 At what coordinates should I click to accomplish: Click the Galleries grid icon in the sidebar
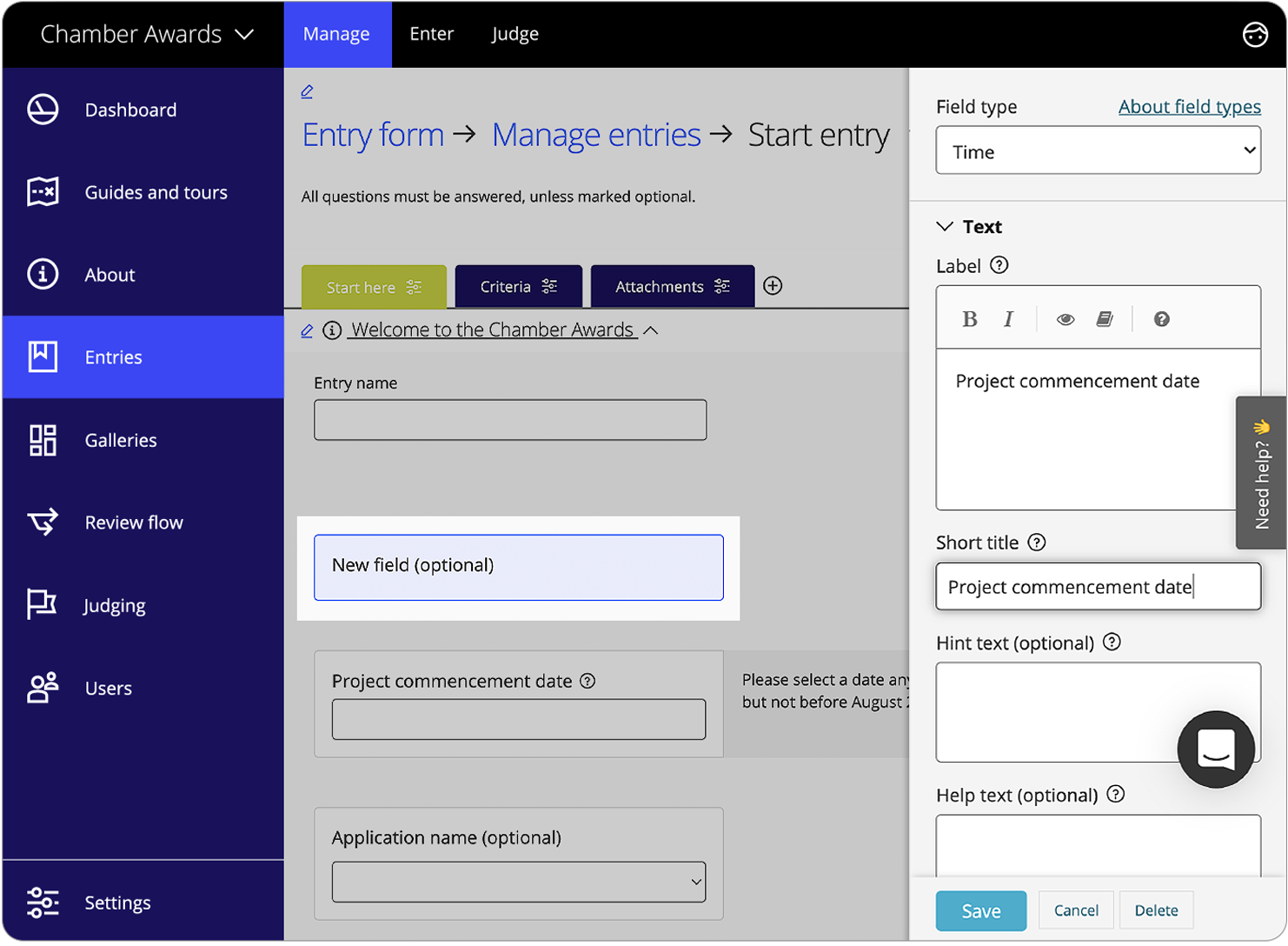tap(43, 440)
